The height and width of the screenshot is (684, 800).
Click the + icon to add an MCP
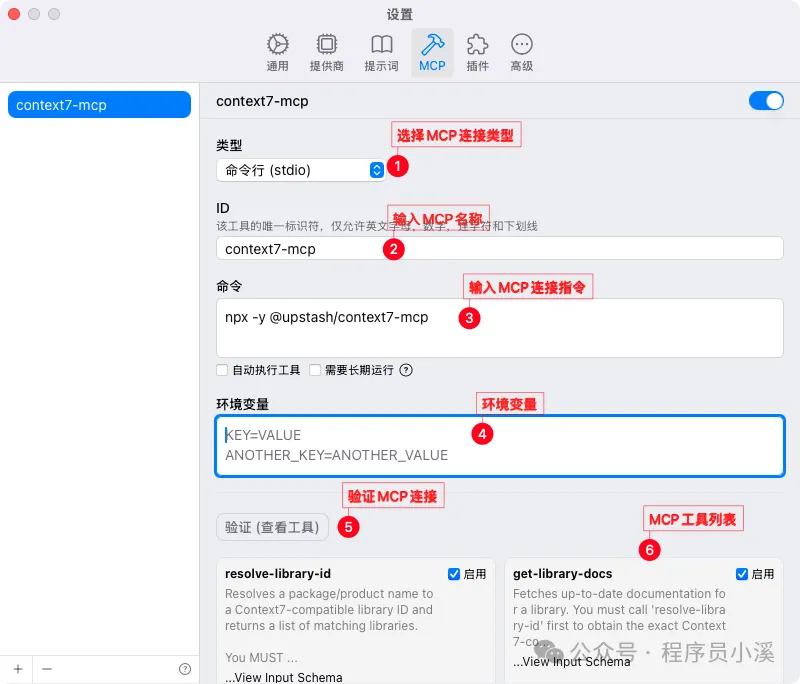(18, 668)
